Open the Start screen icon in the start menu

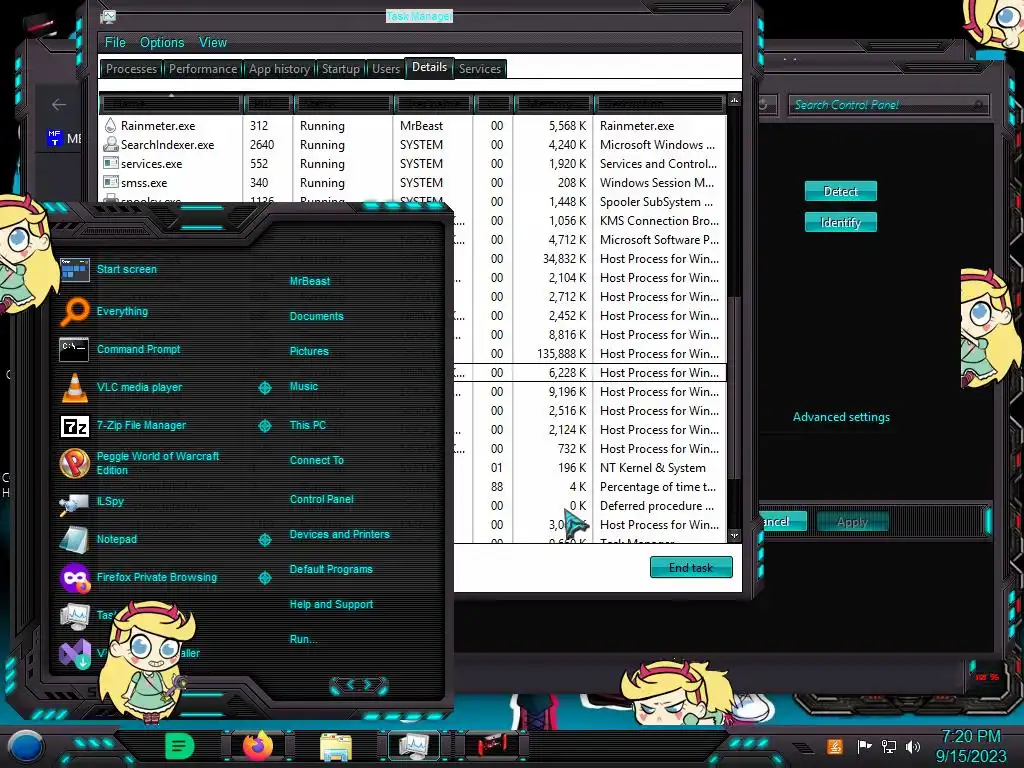pos(74,269)
